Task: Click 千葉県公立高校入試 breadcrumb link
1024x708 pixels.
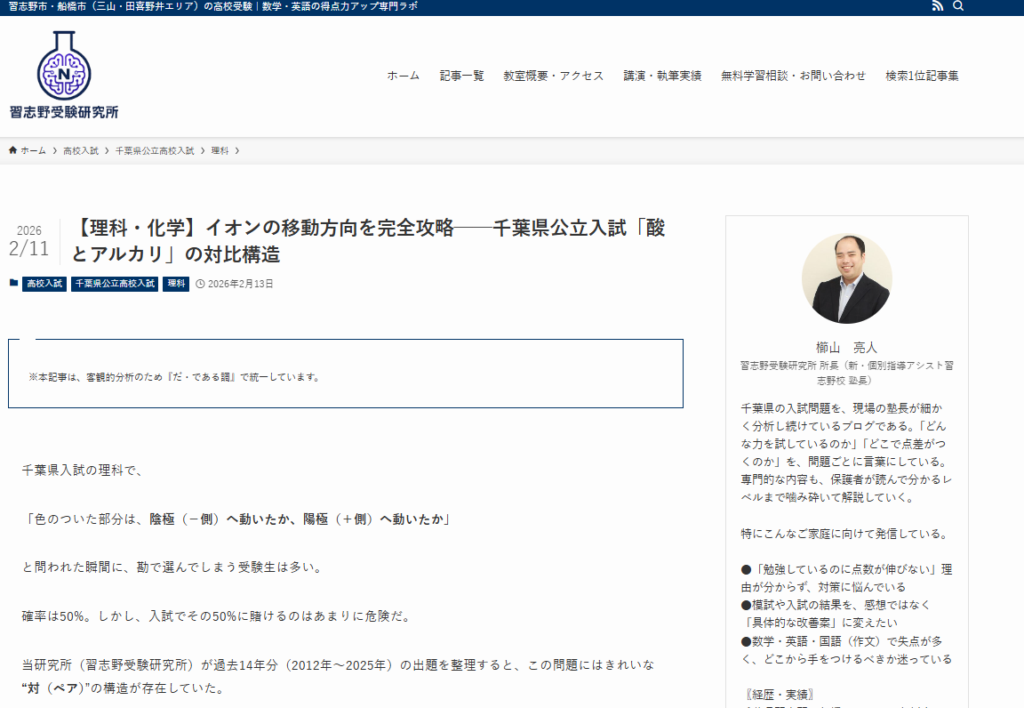Action: click(x=154, y=150)
